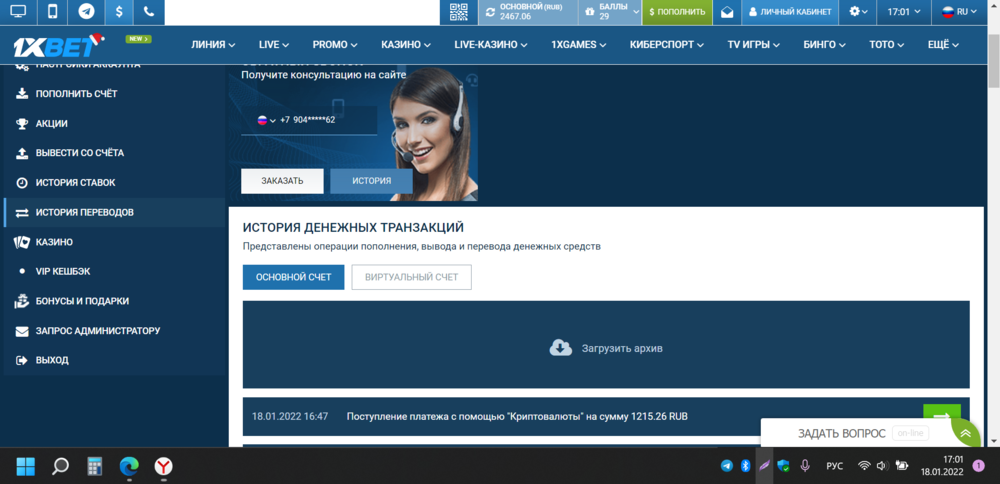This screenshot has width=1000, height=484.
Task: Open Казино in sidebar
Action: 114,242
